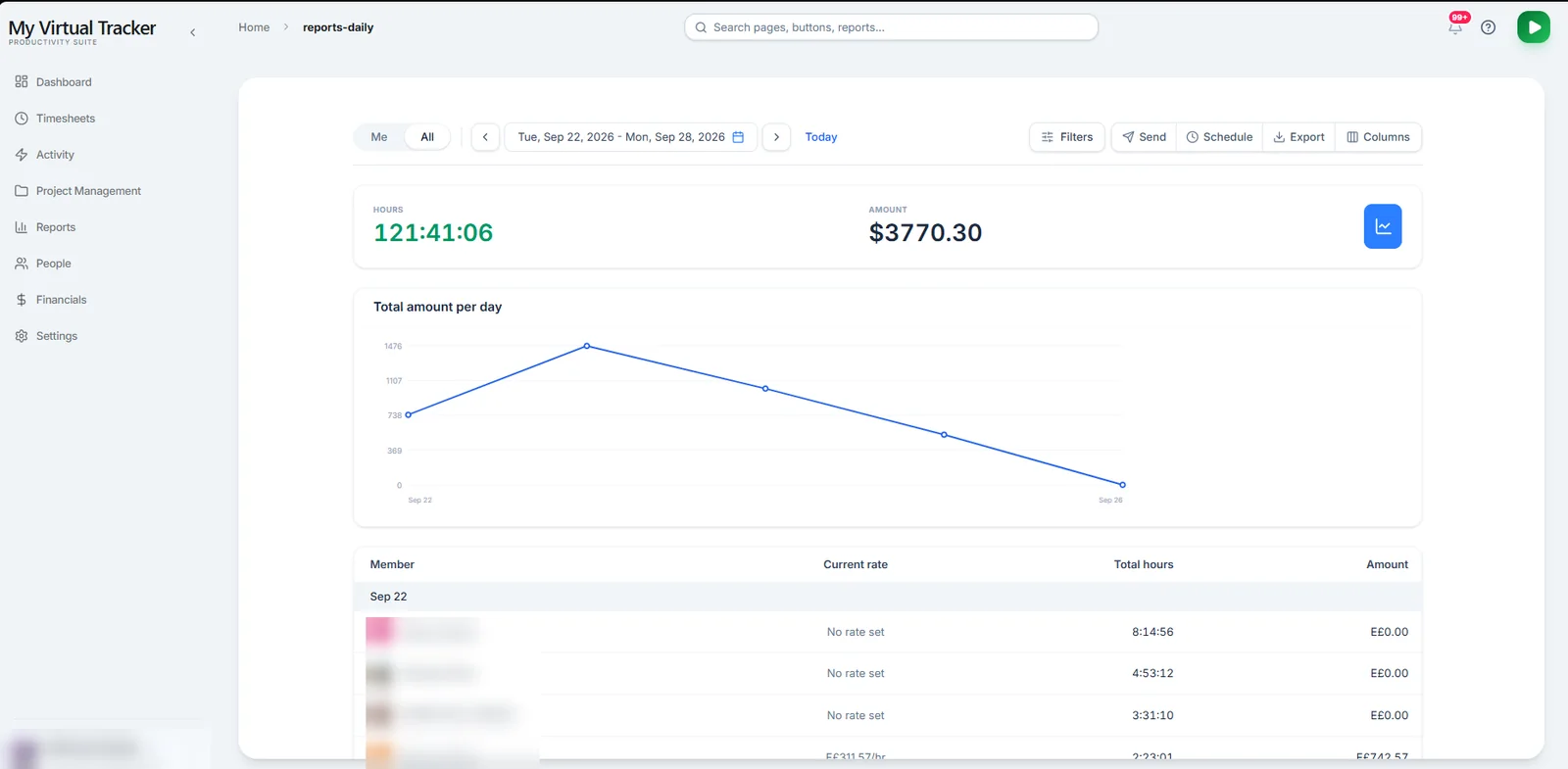This screenshot has width=1568, height=769.
Task: Click the Send button
Action: click(x=1144, y=137)
